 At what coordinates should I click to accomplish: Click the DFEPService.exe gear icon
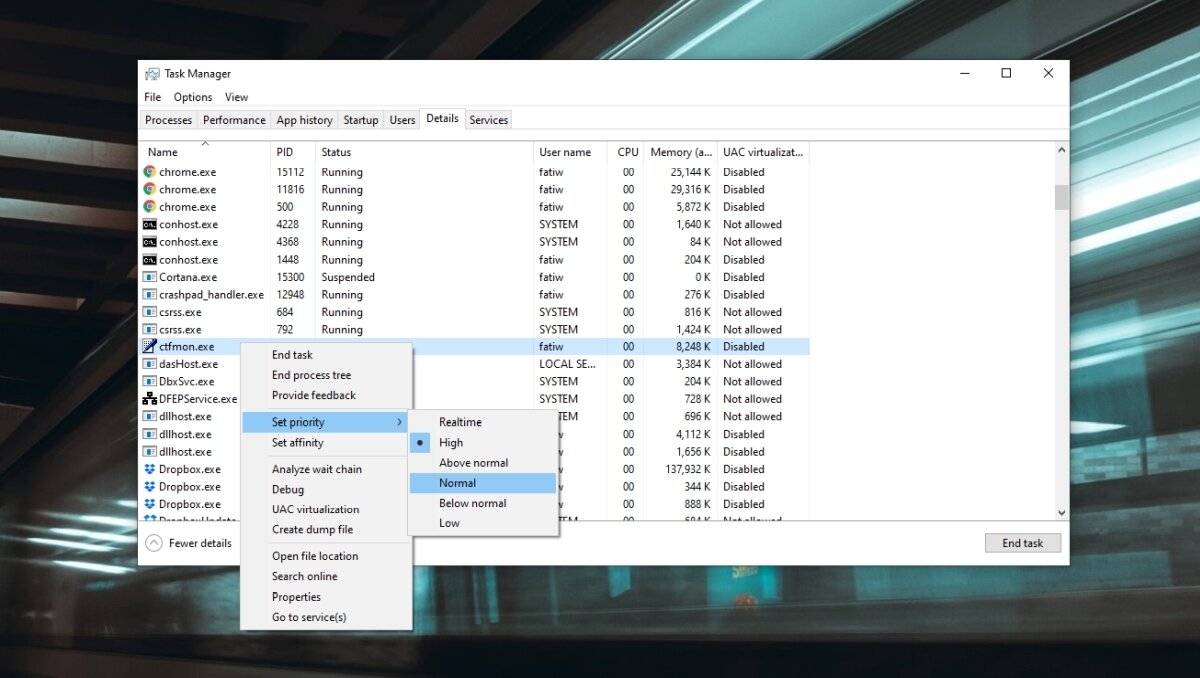click(x=150, y=398)
